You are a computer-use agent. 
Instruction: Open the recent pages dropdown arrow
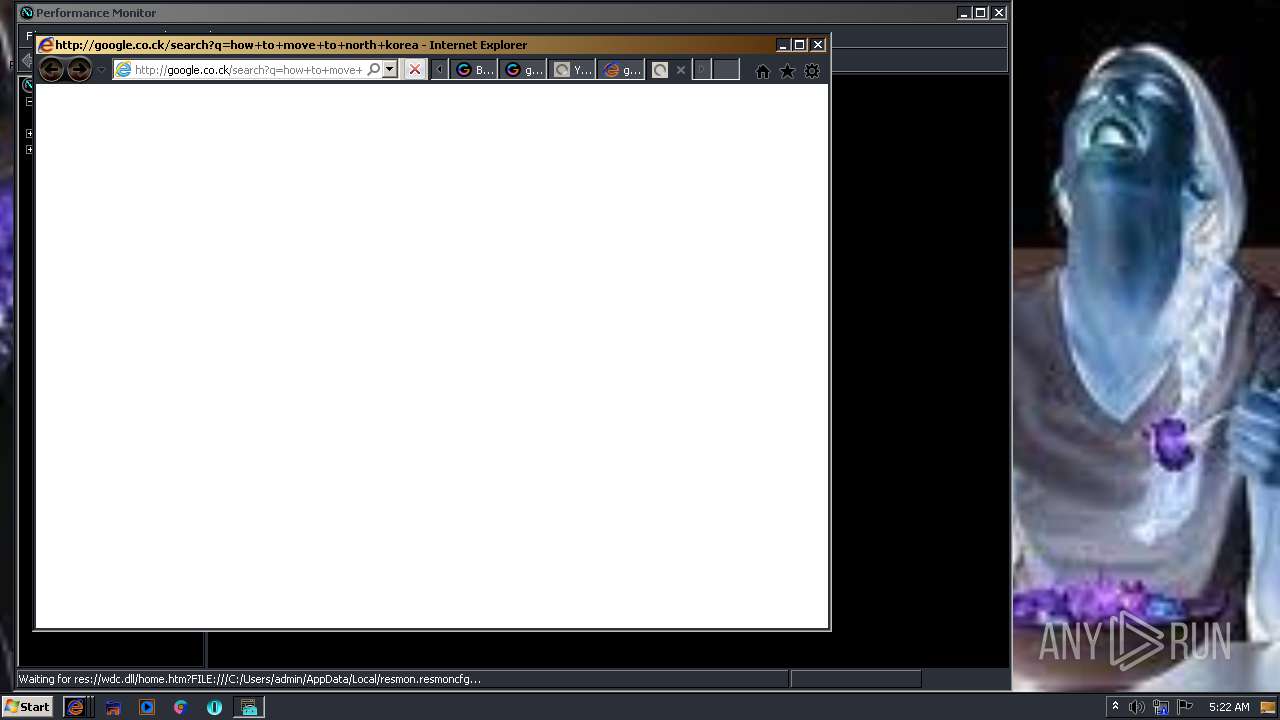click(x=101, y=70)
